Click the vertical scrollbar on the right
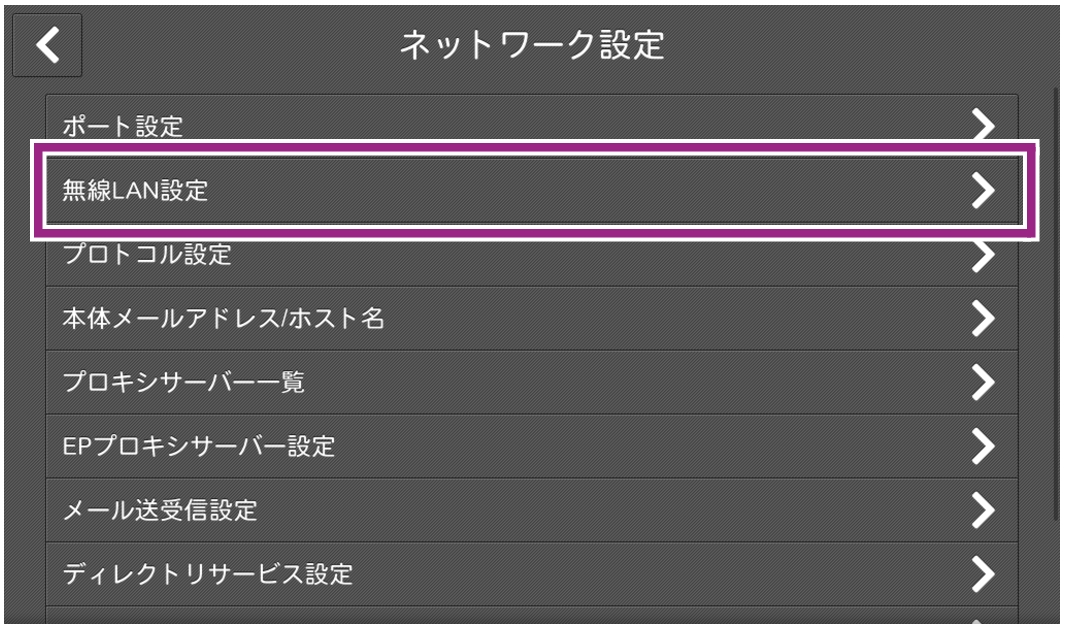Image resolution: width=1065 pixels, height=628 pixels. click(1056, 300)
